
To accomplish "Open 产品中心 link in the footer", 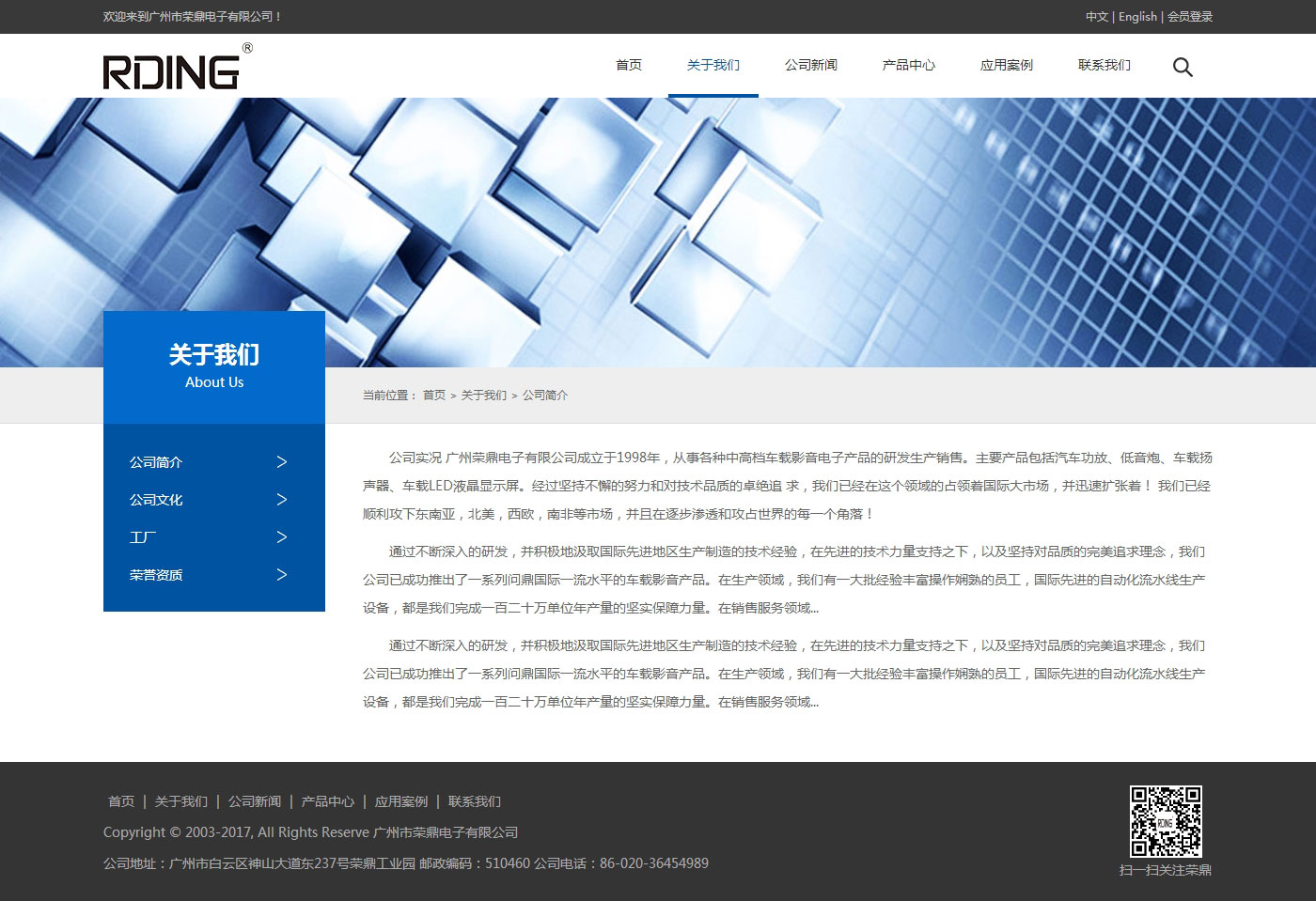I will click(328, 801).
